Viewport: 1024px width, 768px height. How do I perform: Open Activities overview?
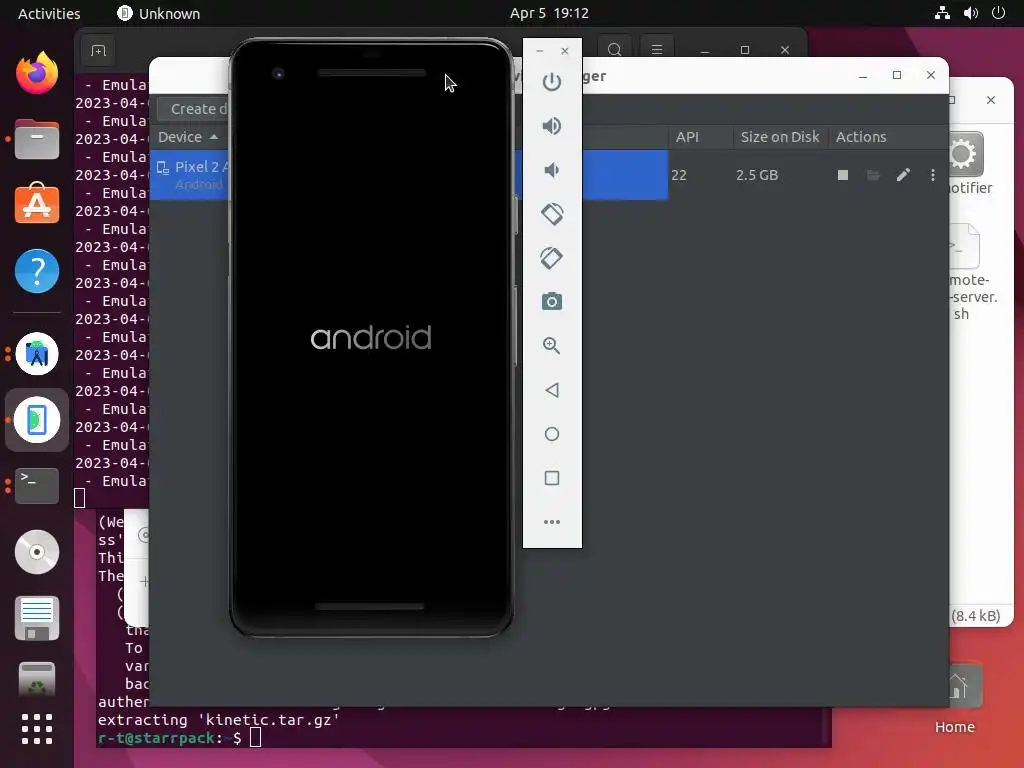[x=49, y=13]
